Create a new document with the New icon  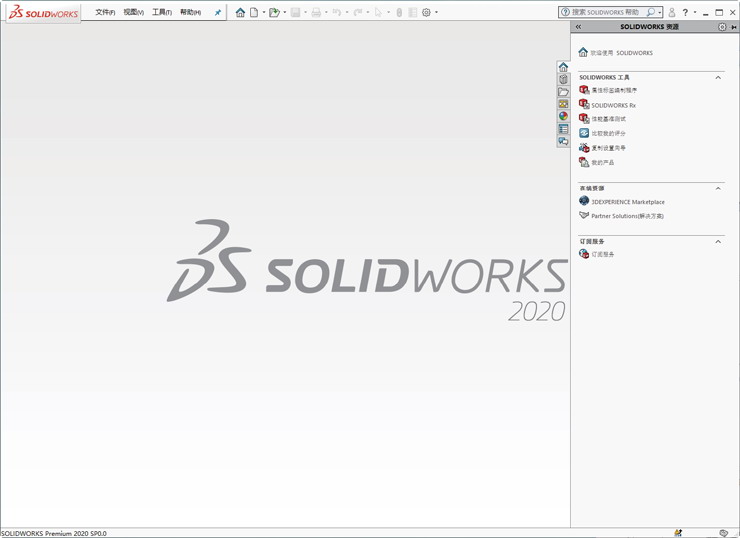tap(254, 13)
